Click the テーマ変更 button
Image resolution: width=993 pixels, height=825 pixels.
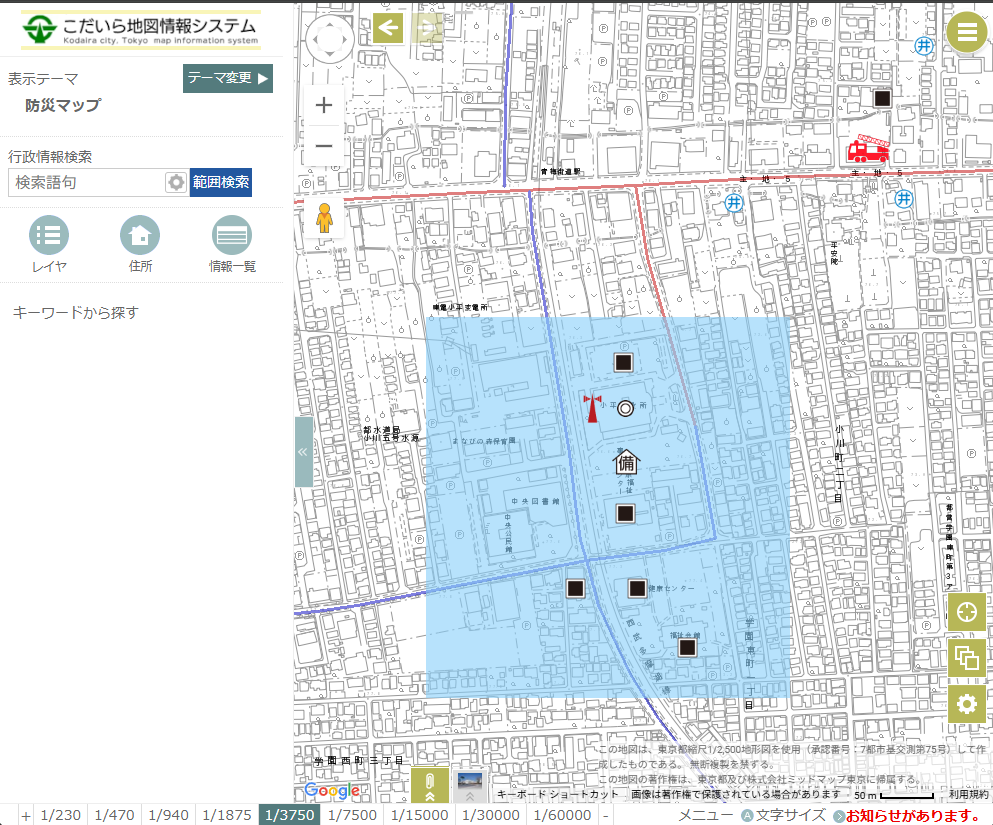pyautogui.click(x=228, y=78)
